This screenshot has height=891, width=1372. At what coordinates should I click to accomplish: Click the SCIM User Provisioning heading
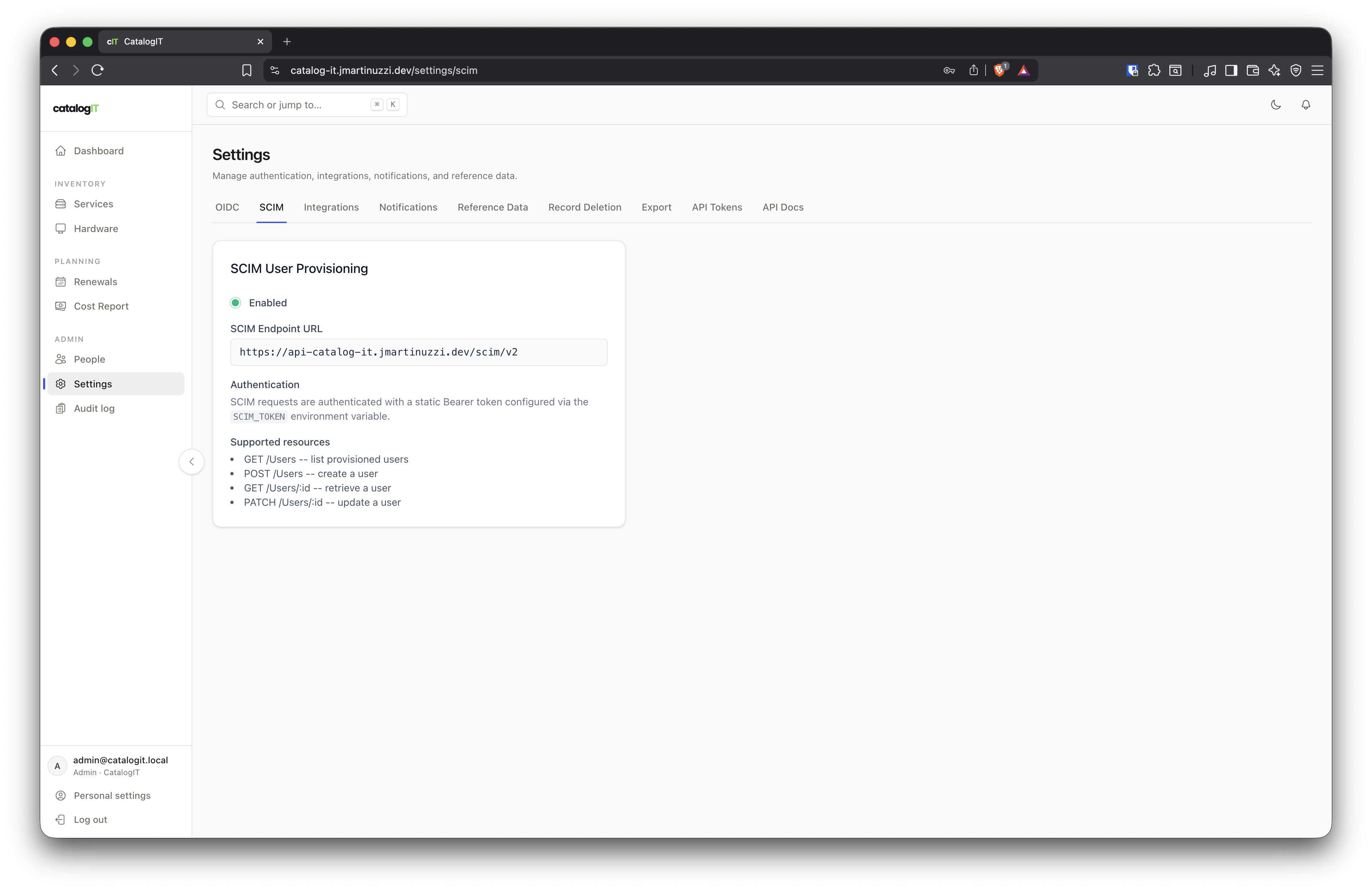pos(299,269)
